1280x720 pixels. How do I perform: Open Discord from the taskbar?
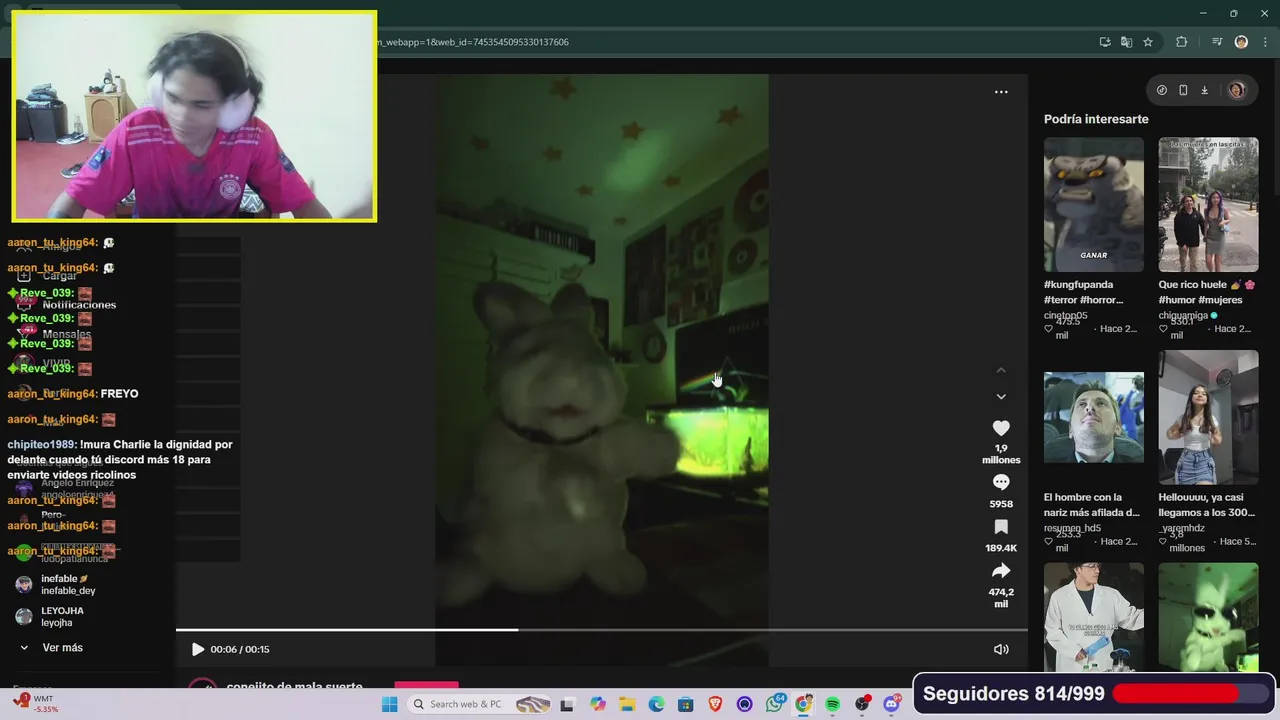[892, 704]
